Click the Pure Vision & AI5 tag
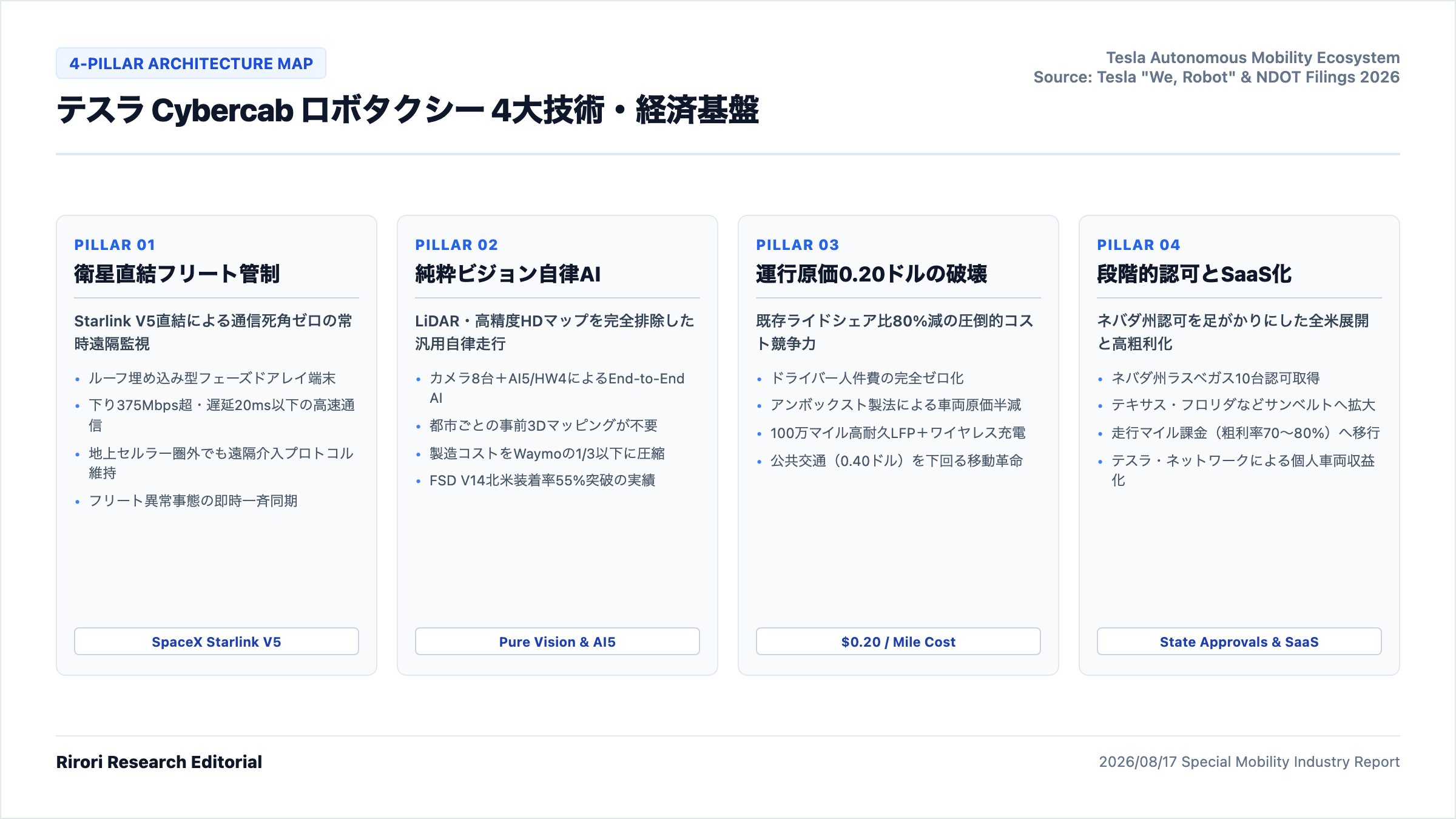Screen dimensions: 1456x819 (x=558, y=641)
